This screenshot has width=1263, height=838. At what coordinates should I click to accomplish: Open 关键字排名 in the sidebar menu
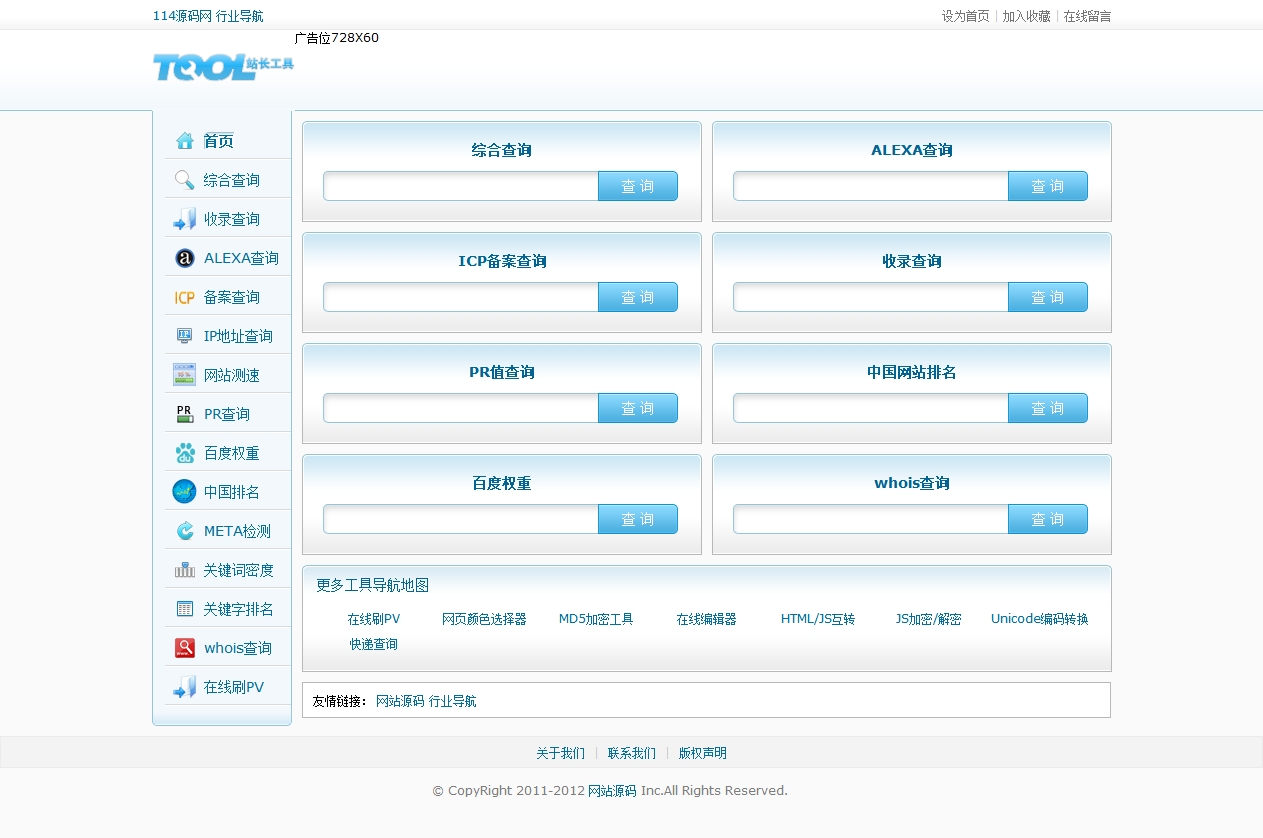[238, 609]
